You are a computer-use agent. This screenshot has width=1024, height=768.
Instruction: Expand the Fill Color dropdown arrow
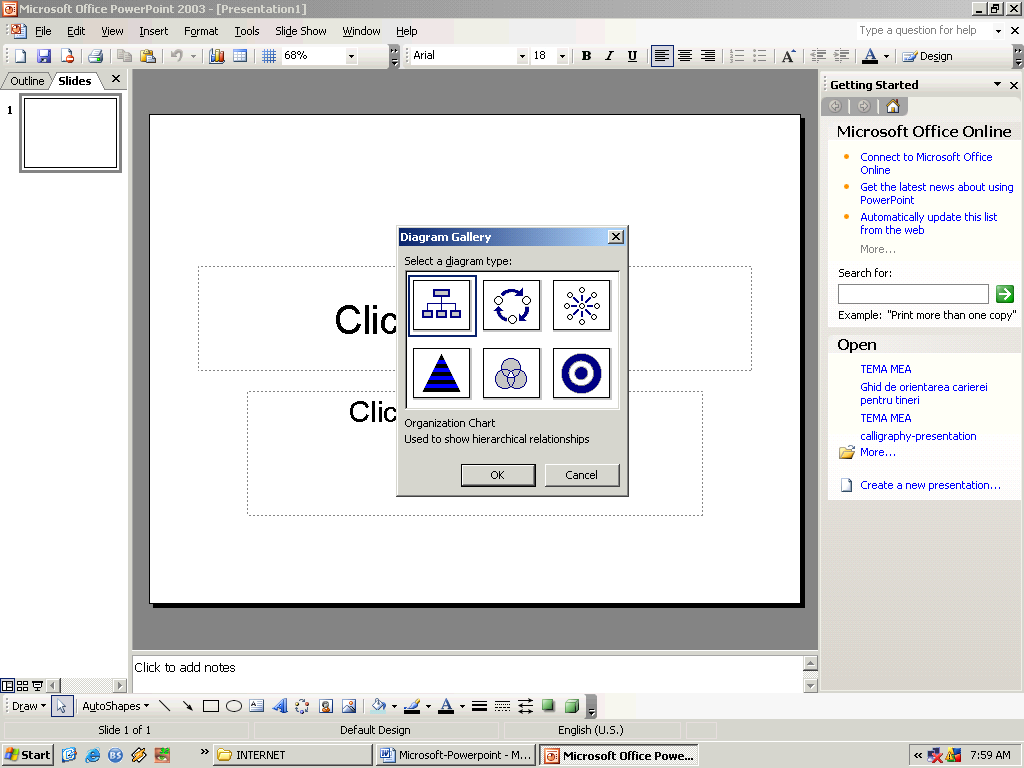[x=394, y=706]
